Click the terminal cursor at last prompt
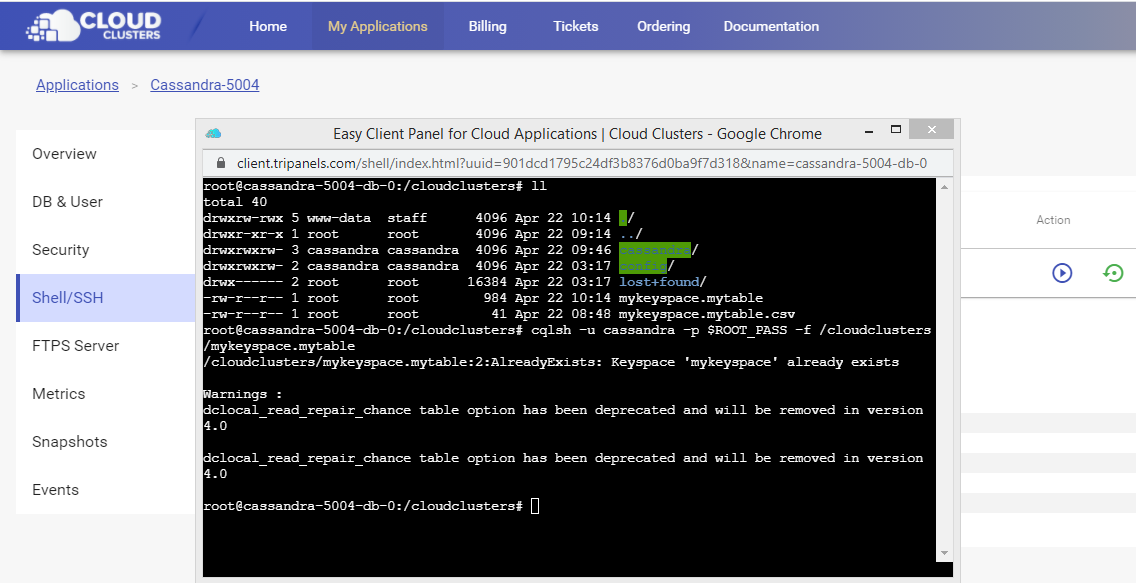 coord(535,506)
